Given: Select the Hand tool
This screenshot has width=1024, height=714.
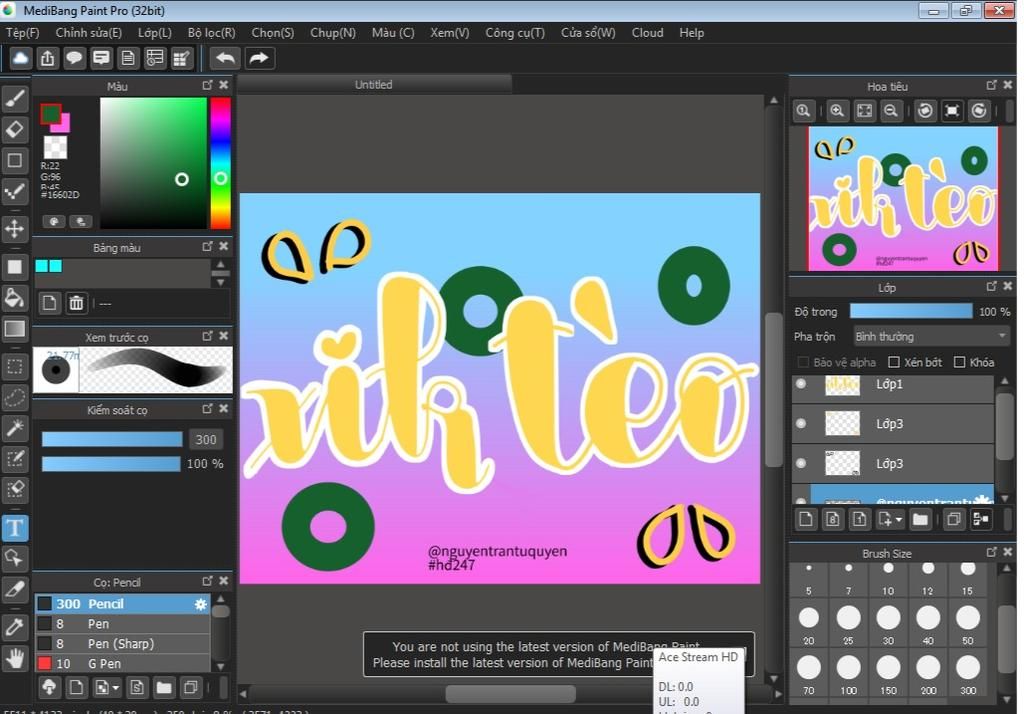Looking at the screenshot, I should tap(15, 658).
